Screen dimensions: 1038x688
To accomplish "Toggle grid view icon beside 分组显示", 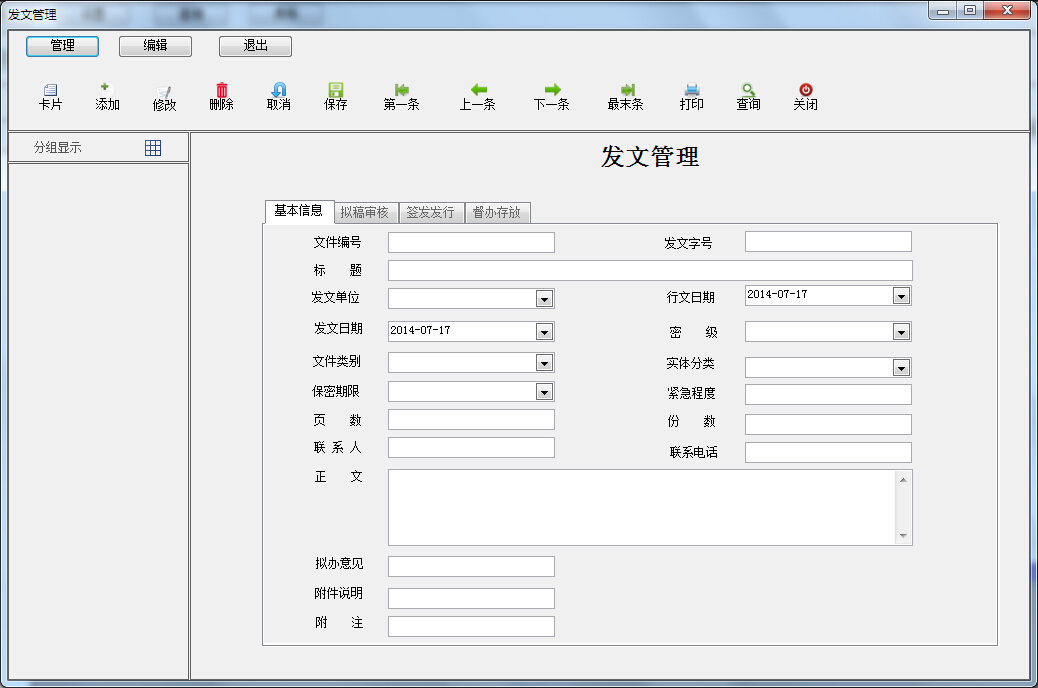I will coord(153,148).
